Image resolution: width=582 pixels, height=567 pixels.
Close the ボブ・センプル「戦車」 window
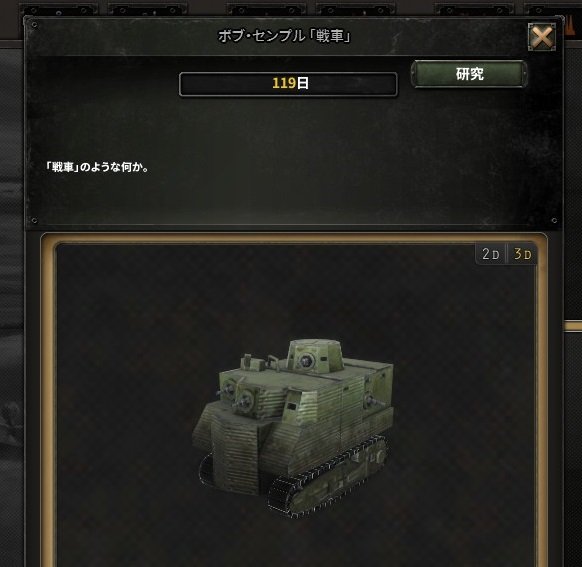(542, 37)
